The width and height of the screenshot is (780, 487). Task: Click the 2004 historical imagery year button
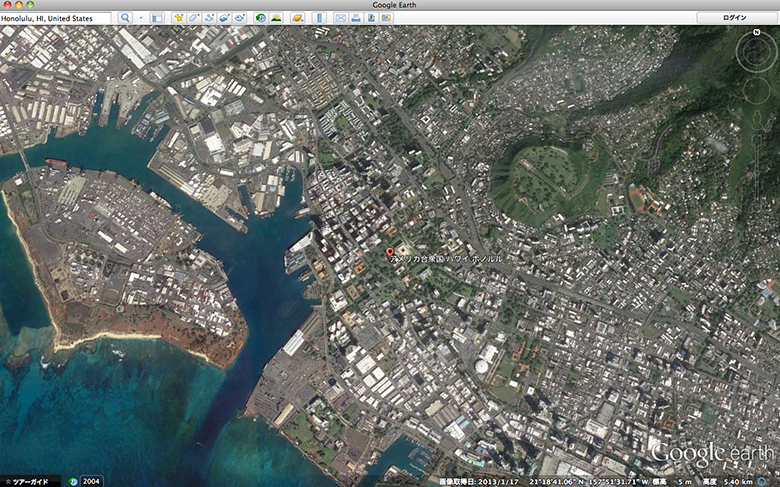pos(89,481)
